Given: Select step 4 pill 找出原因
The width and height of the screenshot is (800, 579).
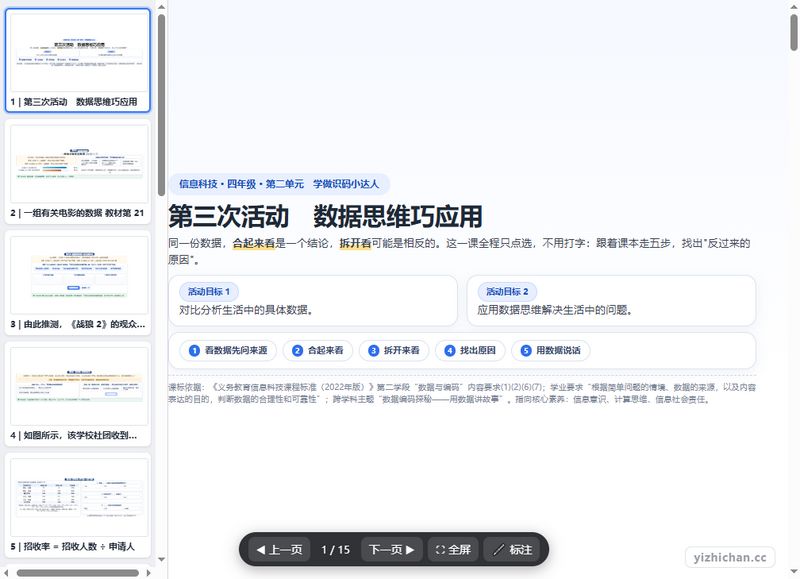Looking at the screenshot, I should [x=470, y=350].
